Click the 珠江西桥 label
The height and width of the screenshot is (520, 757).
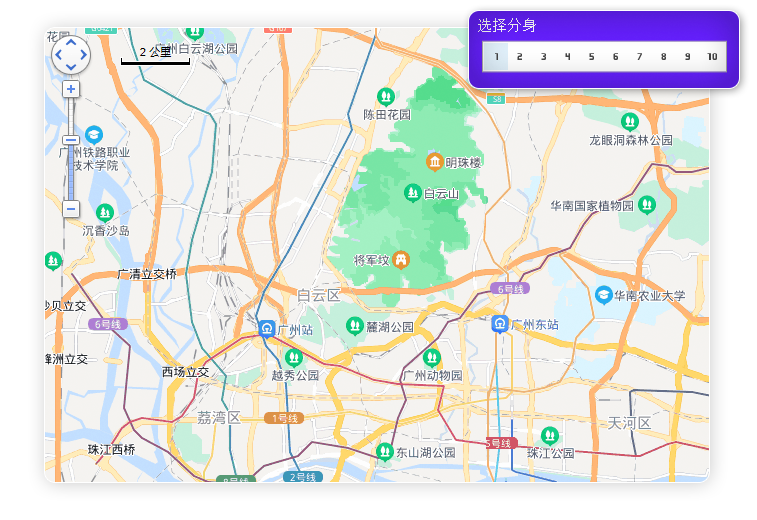tap(112, 450)
